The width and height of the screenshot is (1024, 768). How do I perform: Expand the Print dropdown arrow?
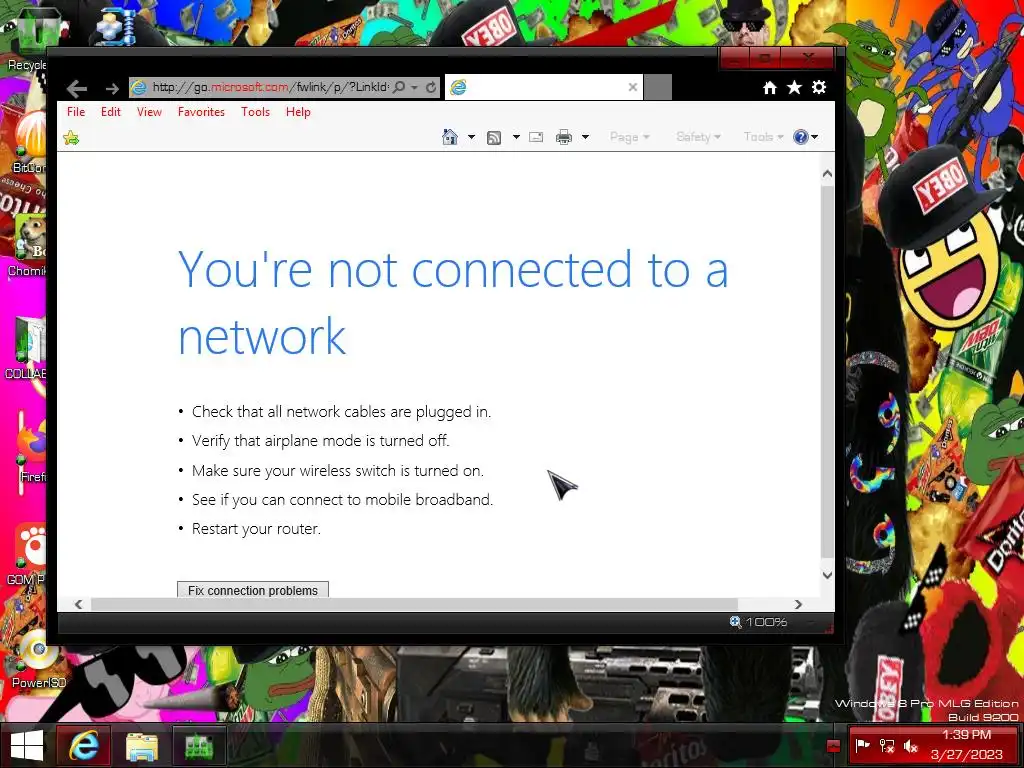pyautogui.click(x=585, y=137)
